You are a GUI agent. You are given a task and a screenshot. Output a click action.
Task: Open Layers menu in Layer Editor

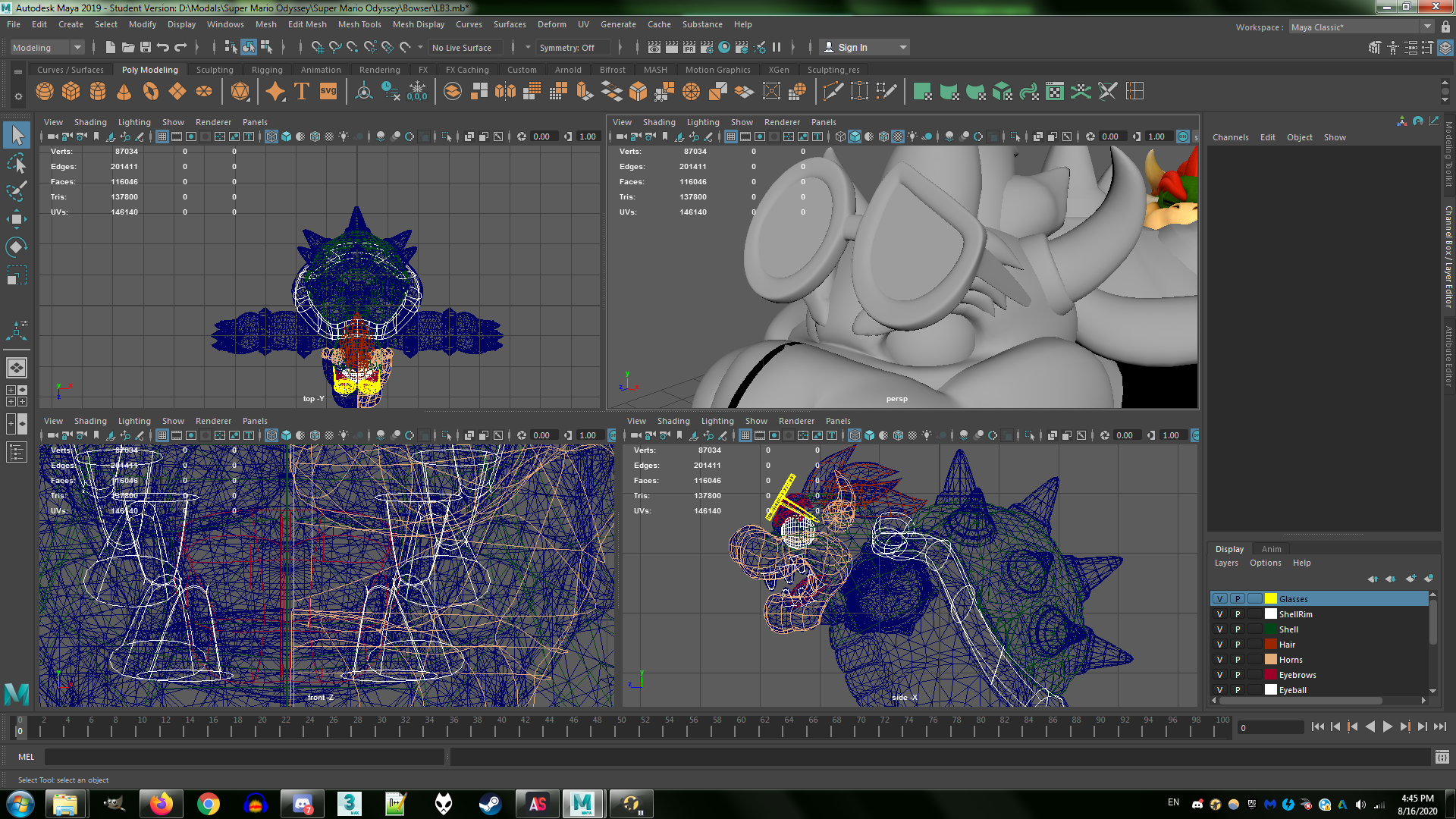[1226, 563]
